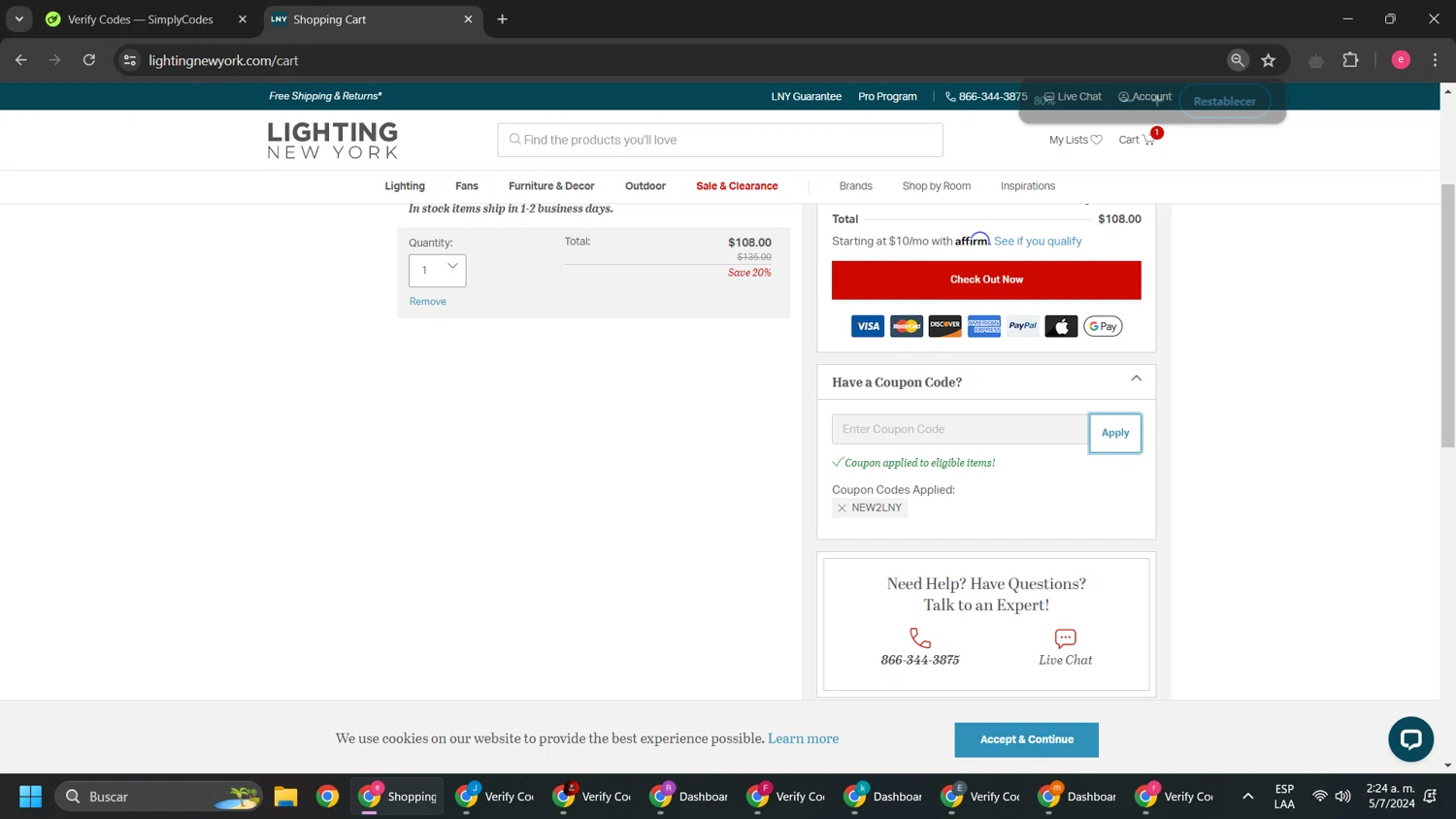The width and height of the screenshot is (1456, 819).
Task: Bookmark this page with star icon
Action: tap(1268, 60)
